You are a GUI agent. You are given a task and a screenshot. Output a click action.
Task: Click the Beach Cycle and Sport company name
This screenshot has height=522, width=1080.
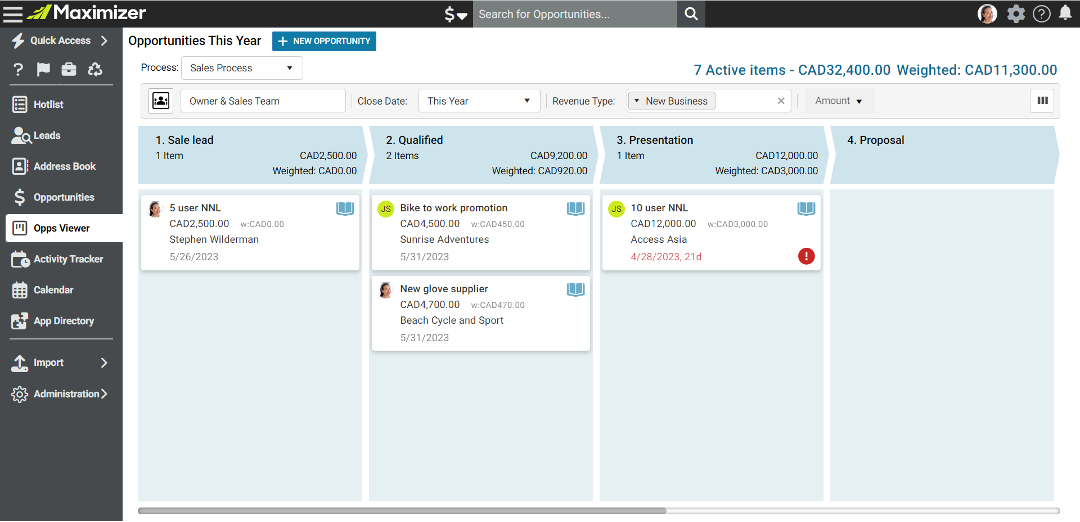point(452,320)
